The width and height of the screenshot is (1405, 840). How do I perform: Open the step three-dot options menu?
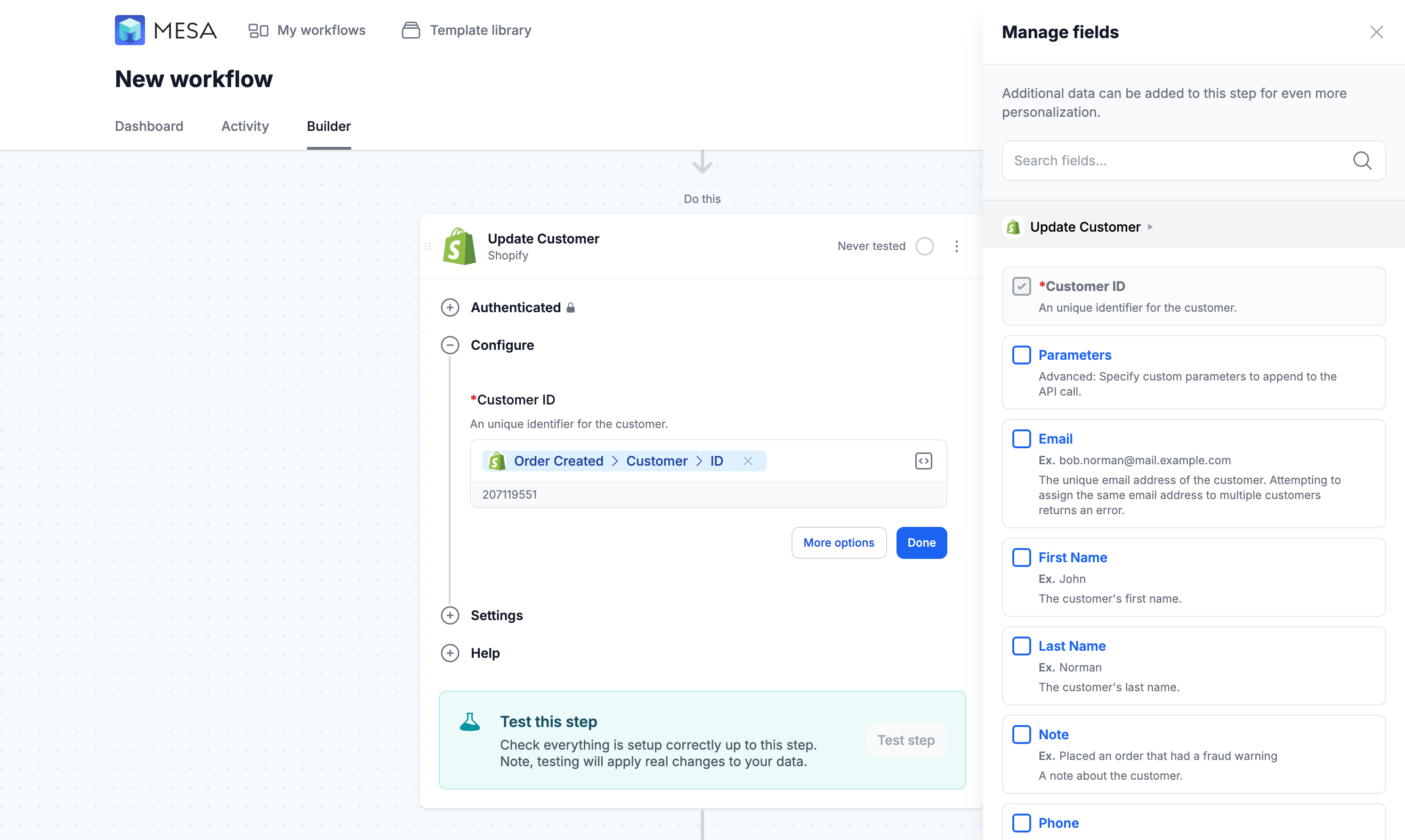tap(956, 246)
